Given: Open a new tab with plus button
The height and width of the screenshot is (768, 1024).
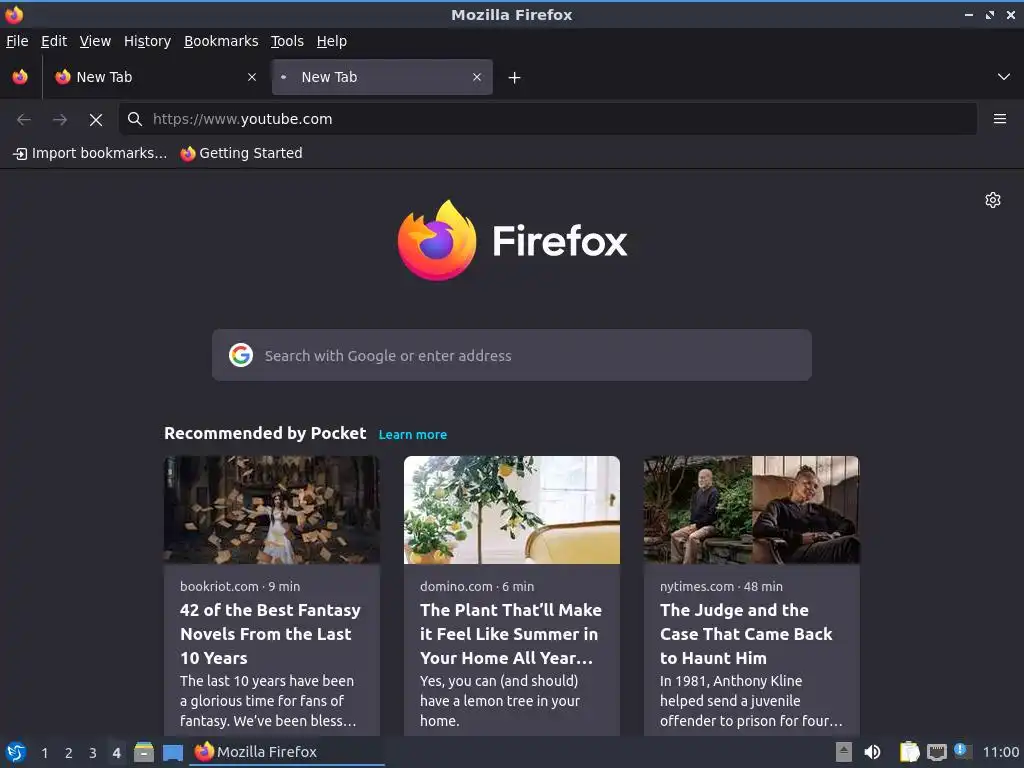Looking at the screenshot, I should [515, 78].
